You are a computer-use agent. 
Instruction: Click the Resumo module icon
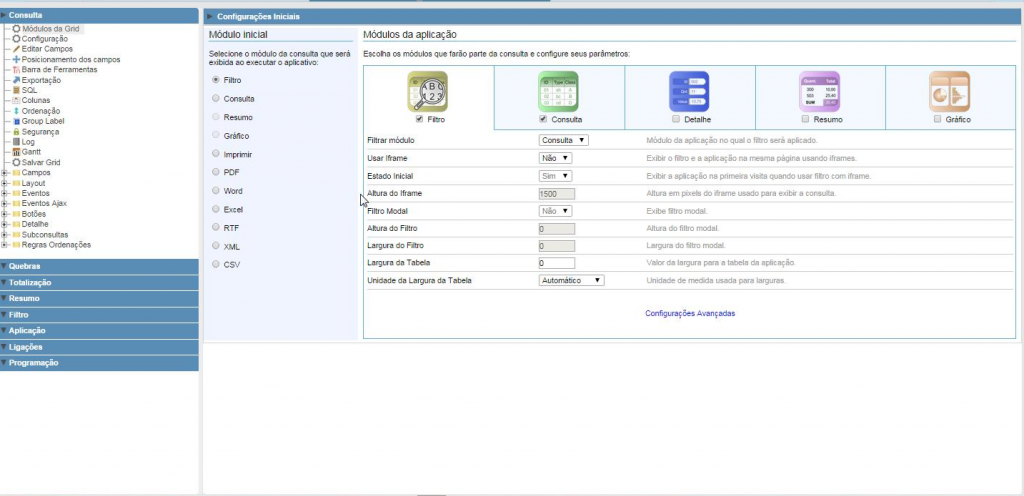tap(820, 90)
